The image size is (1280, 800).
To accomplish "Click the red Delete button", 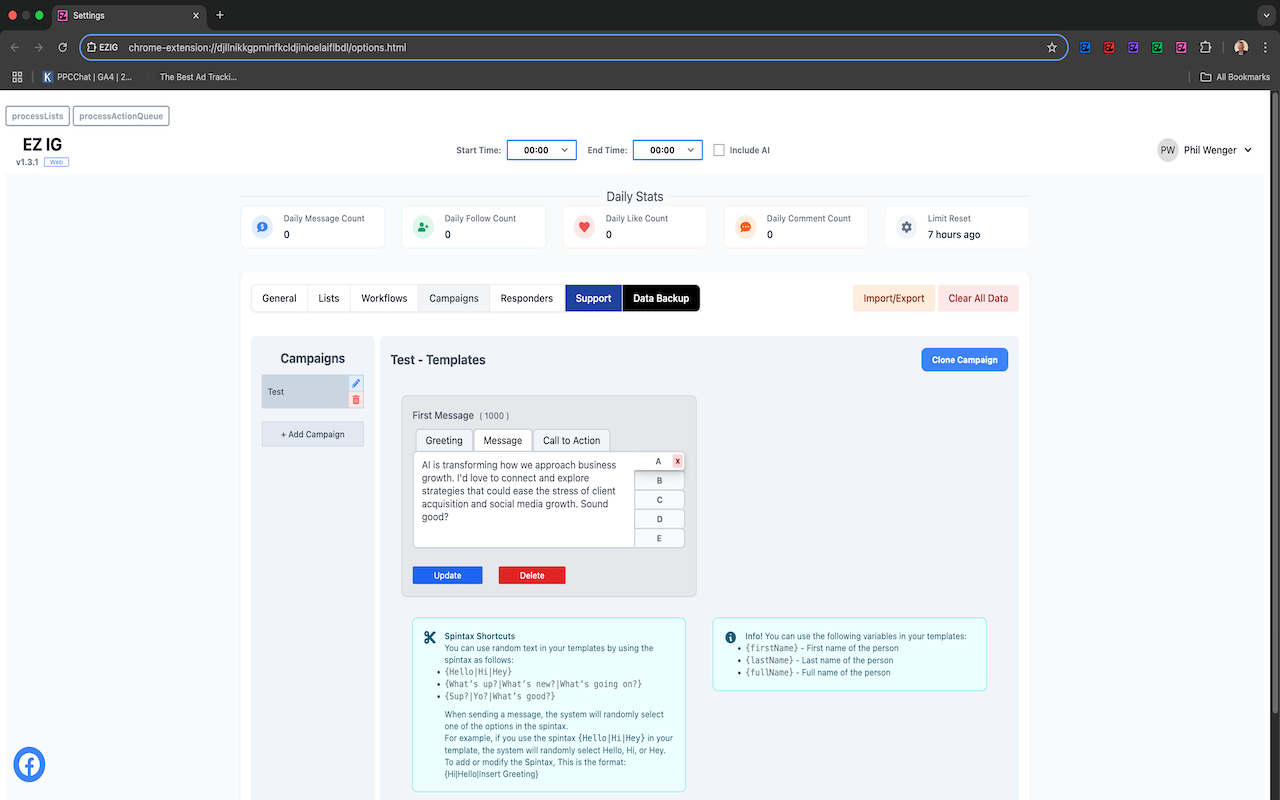I will pyautogui.click(x=532, y=575).
